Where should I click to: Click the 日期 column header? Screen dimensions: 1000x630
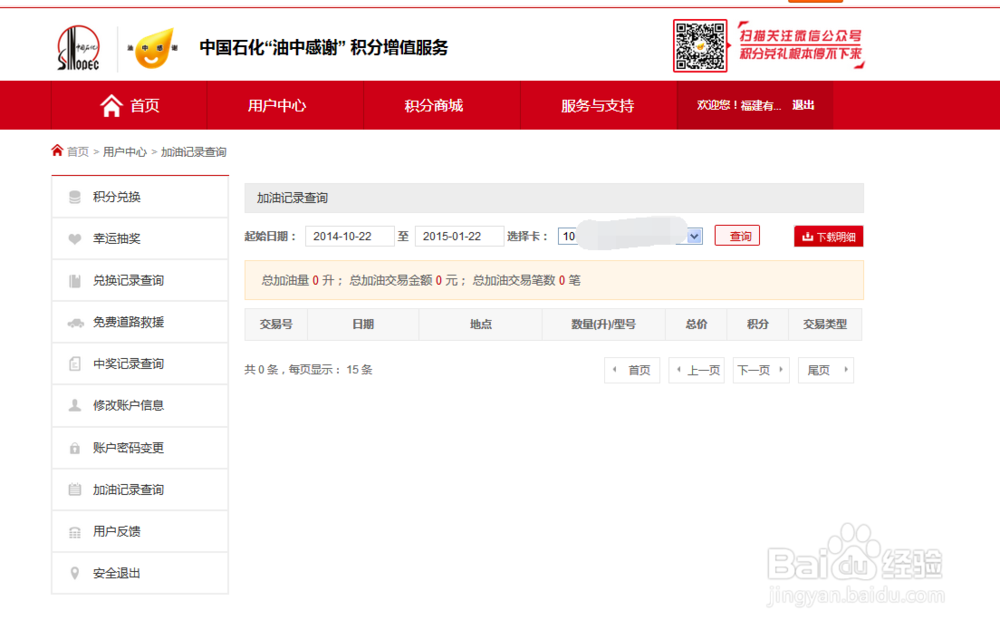363,324
